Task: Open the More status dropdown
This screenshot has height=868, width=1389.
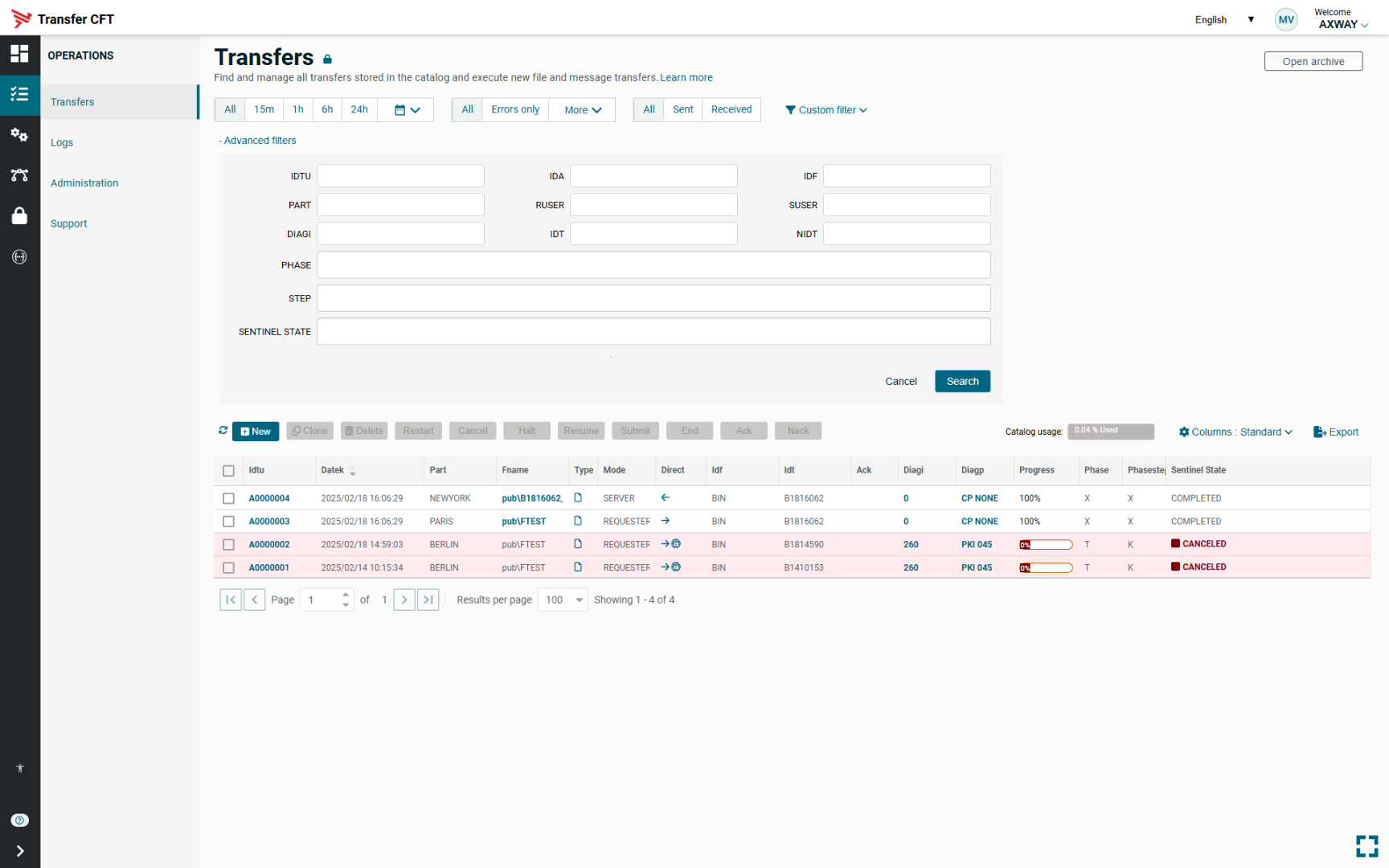Action: (583, 110)
